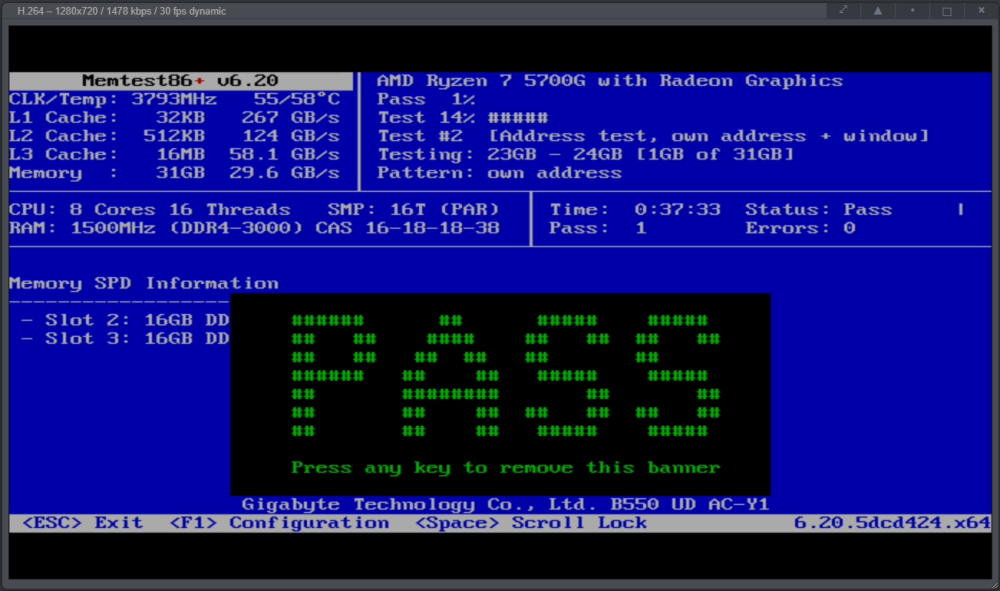Click "Press any key to remove this banner"
1000x591 pixels.
click(505, 468)
